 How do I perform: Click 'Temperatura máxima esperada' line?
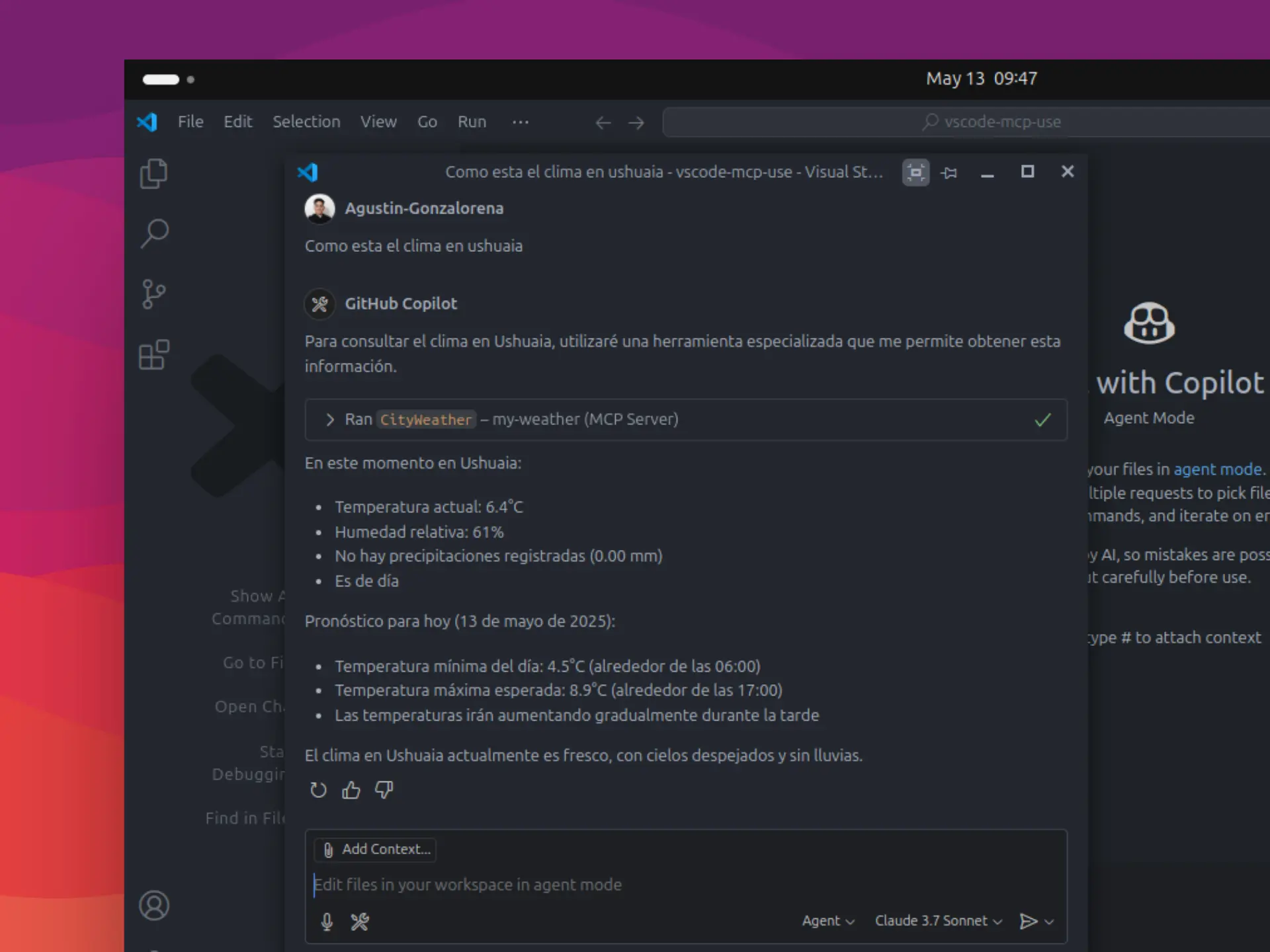pyautogui.click(x=558, y=690)
